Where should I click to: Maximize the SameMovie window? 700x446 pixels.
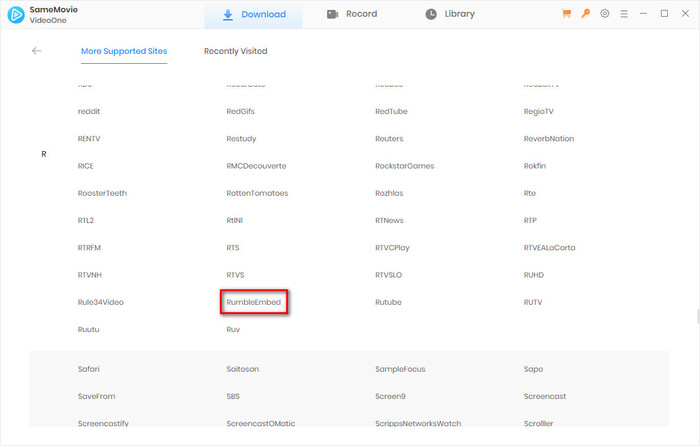tap(664, 14)
